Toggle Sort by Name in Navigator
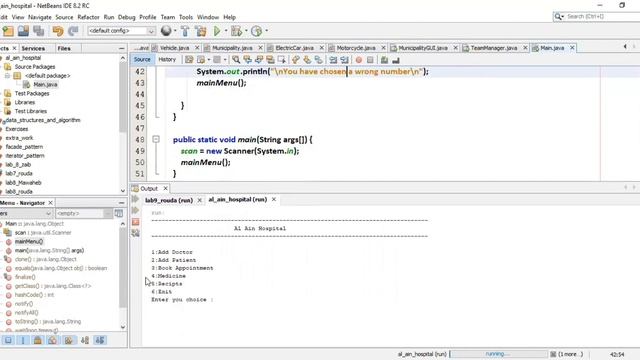The width and height of the screenshot is (640, 360). pos(85,340)
